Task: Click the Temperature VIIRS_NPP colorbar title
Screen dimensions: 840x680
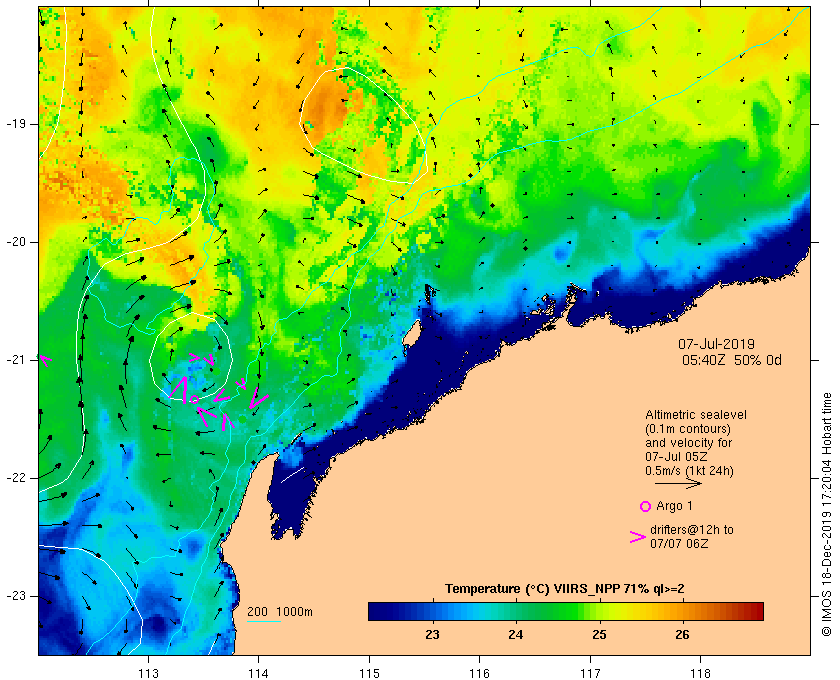Action: [x=565, y=589]
